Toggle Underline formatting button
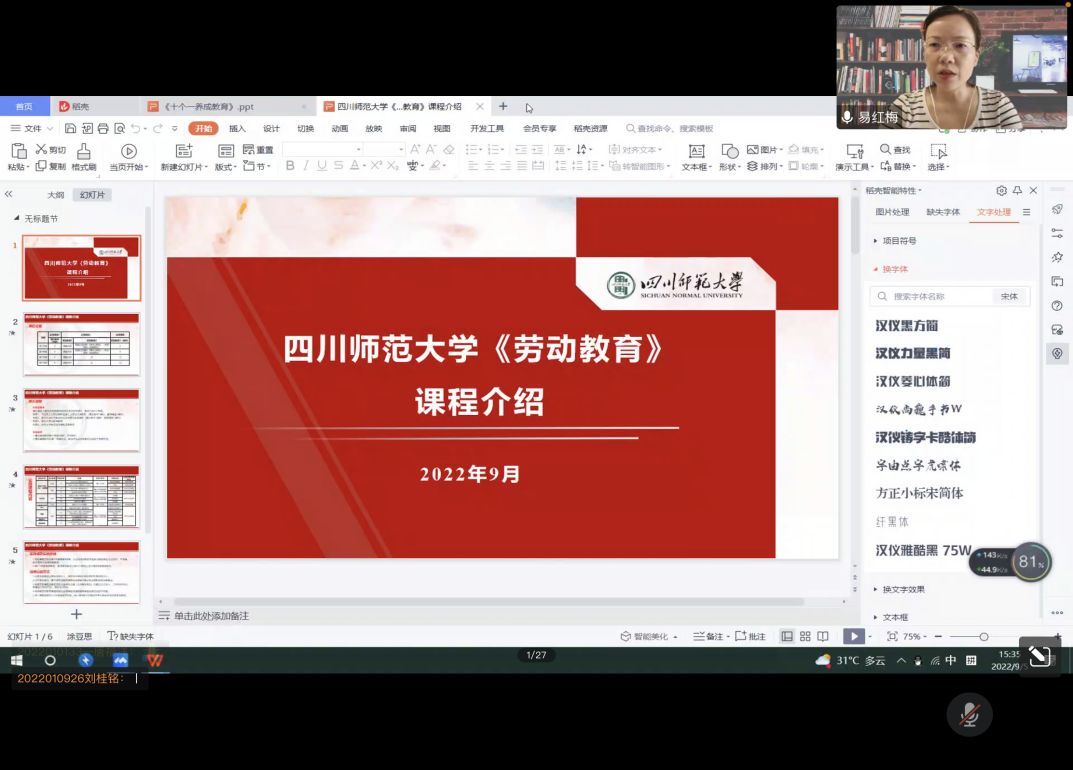Screen dimensions: 1073x770 pos(322,166)
